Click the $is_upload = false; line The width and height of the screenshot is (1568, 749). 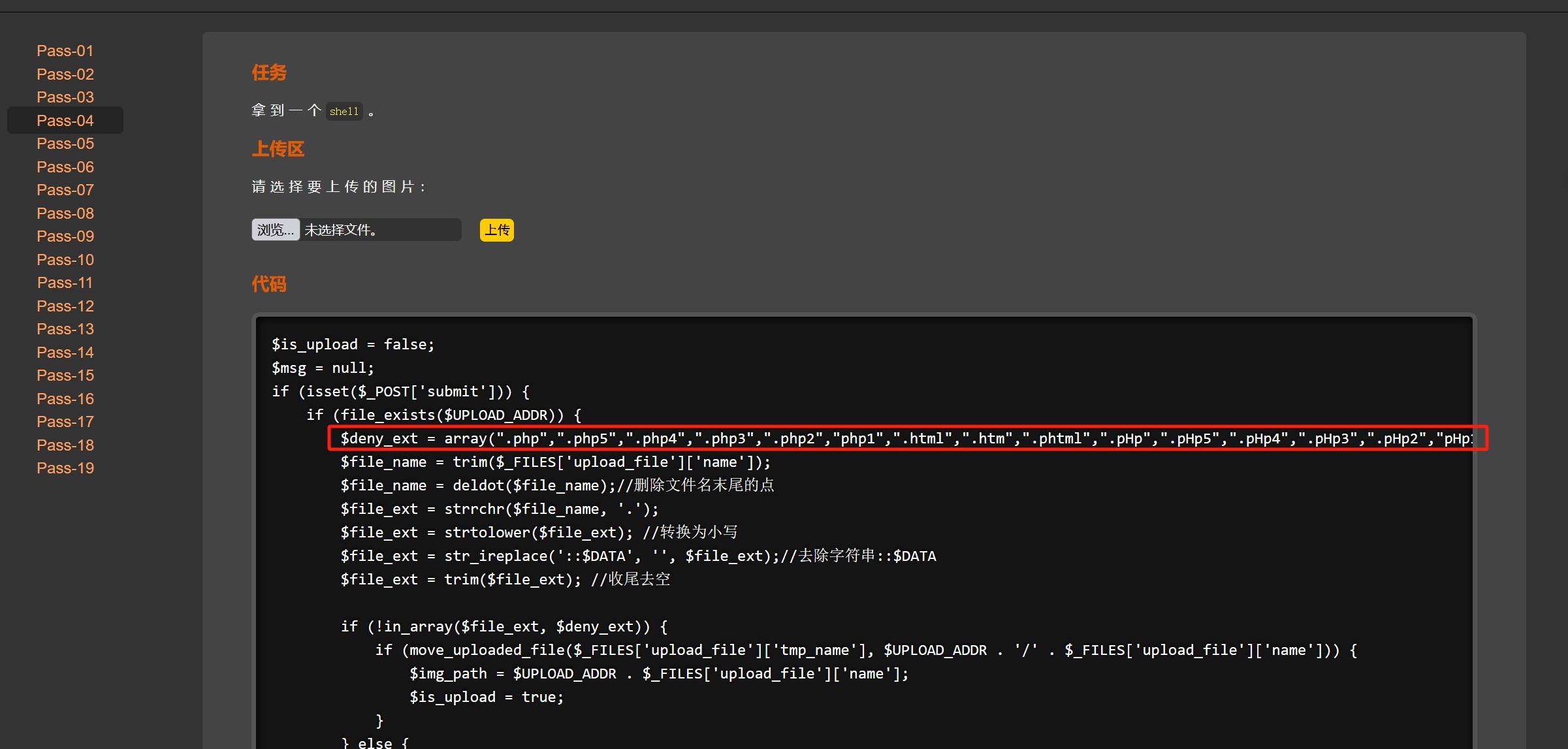pos(353,344)
